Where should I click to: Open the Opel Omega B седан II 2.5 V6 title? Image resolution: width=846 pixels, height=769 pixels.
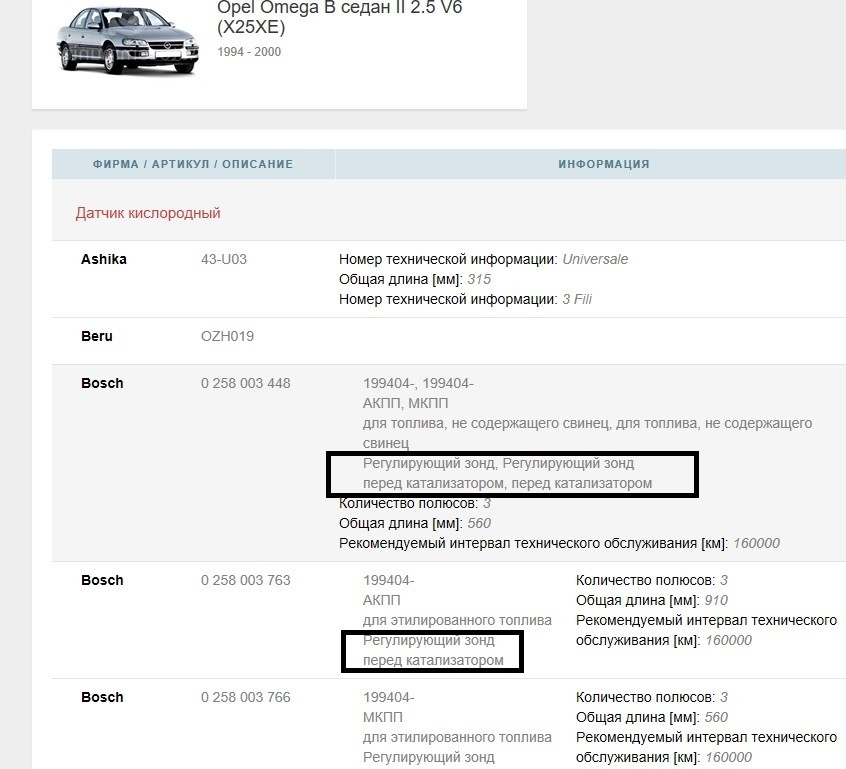339,17
